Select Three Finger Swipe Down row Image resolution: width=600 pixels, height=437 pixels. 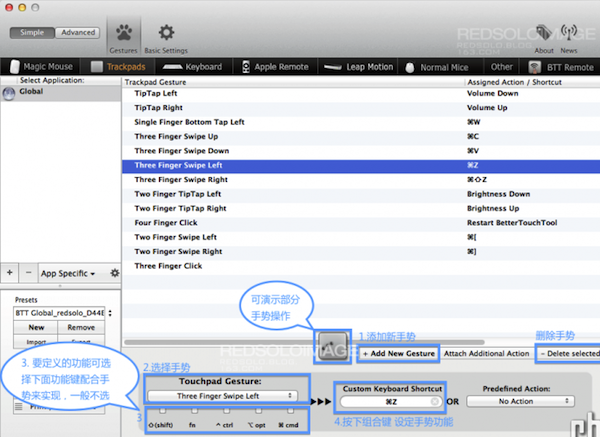[x=361, y=151]
